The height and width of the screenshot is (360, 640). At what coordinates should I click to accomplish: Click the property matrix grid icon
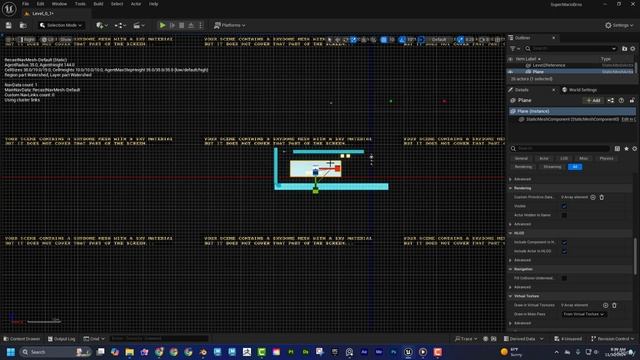pos(617,149)
